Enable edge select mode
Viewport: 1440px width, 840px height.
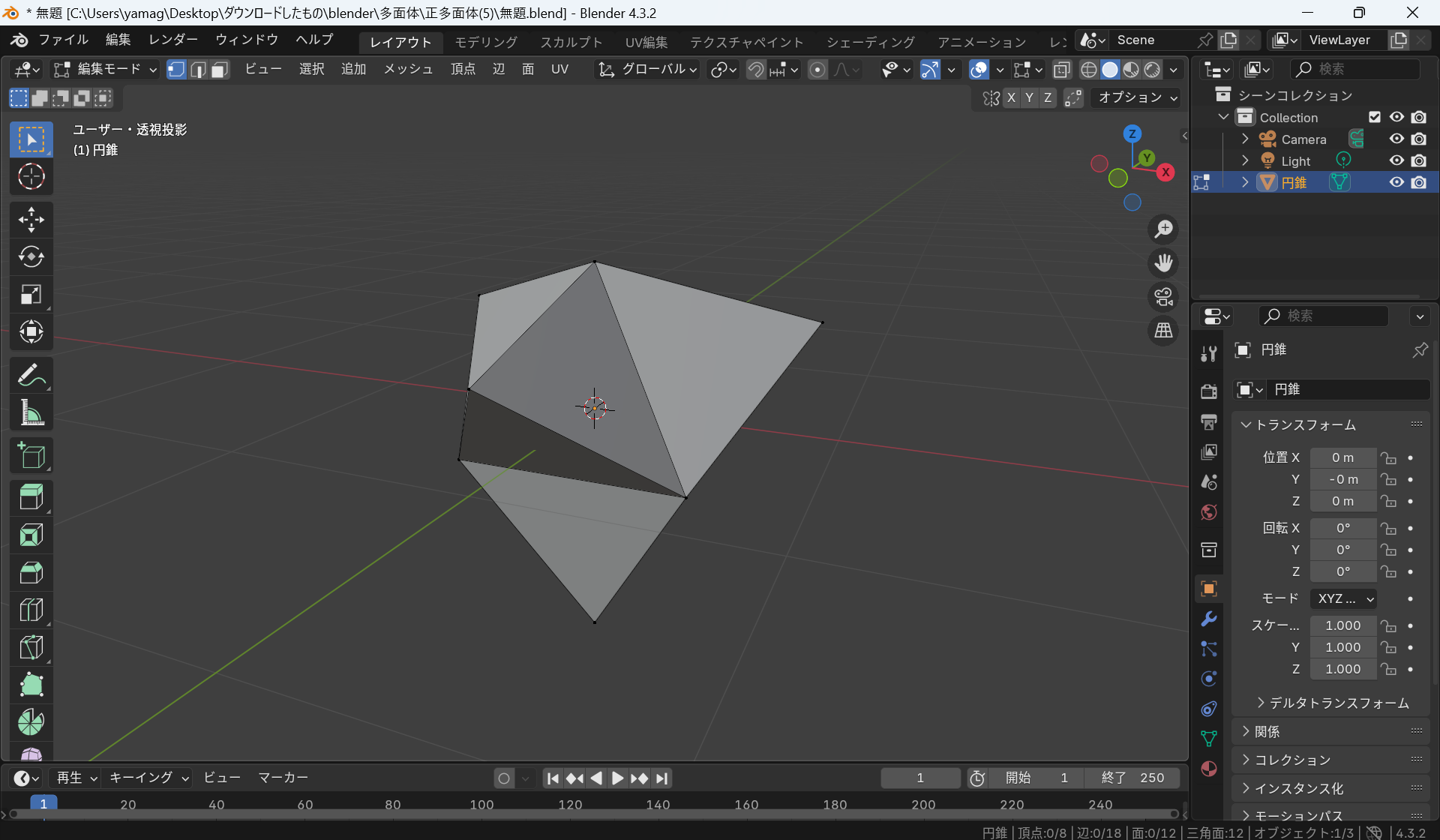198,70
